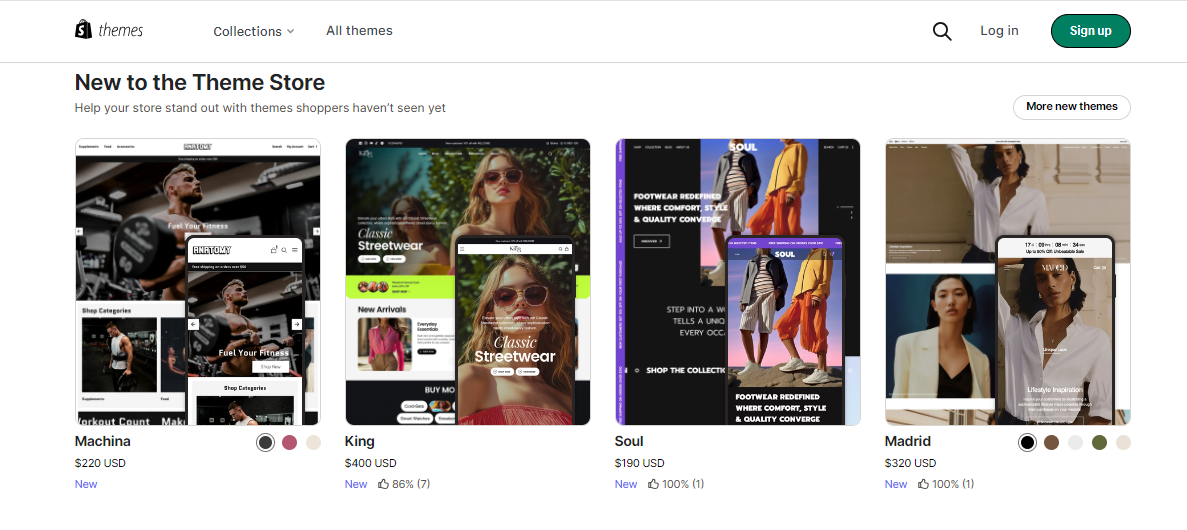The height and width of the screenshot is (530, 1187).
Task: Click the New to the Theme Store heading
Action: click(x=200, y=82)
